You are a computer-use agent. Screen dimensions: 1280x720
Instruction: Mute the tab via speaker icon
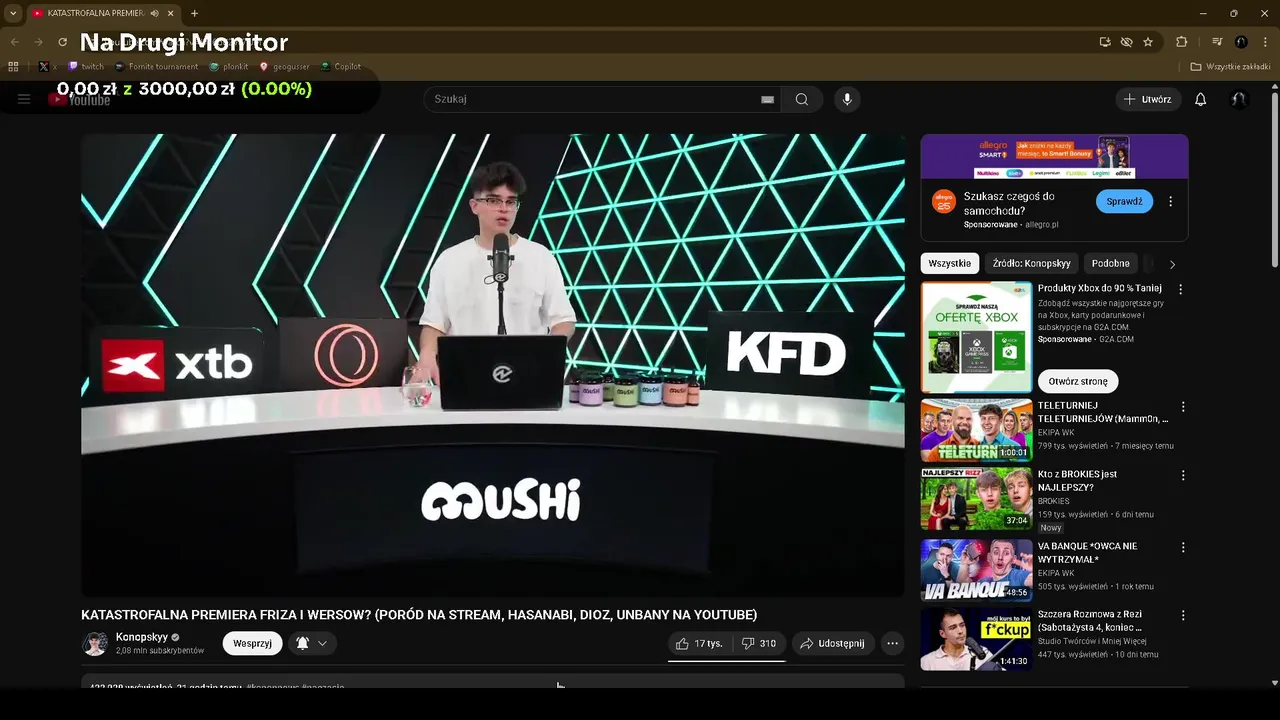point(155,13)
